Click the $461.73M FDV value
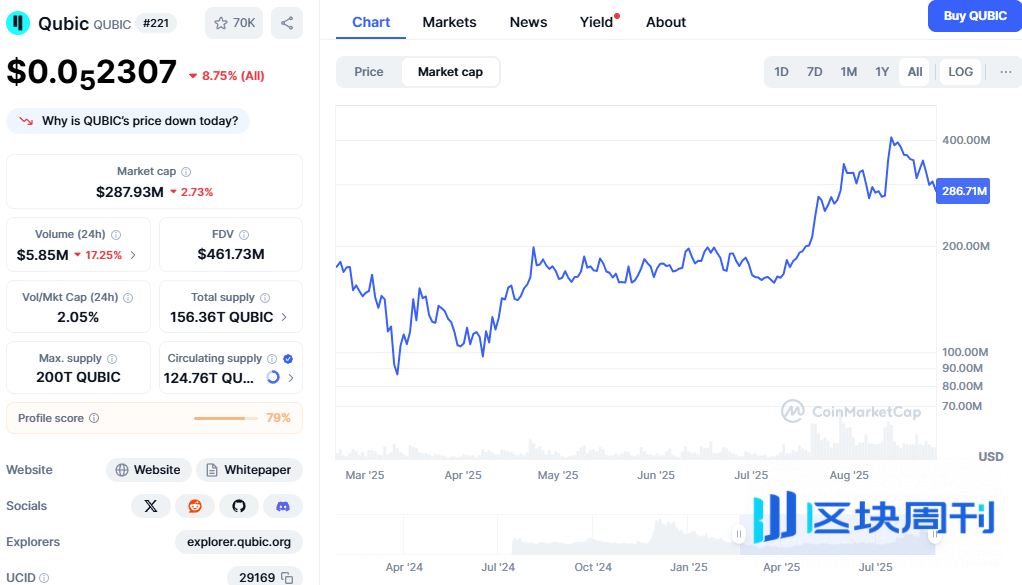 [231, 255]
